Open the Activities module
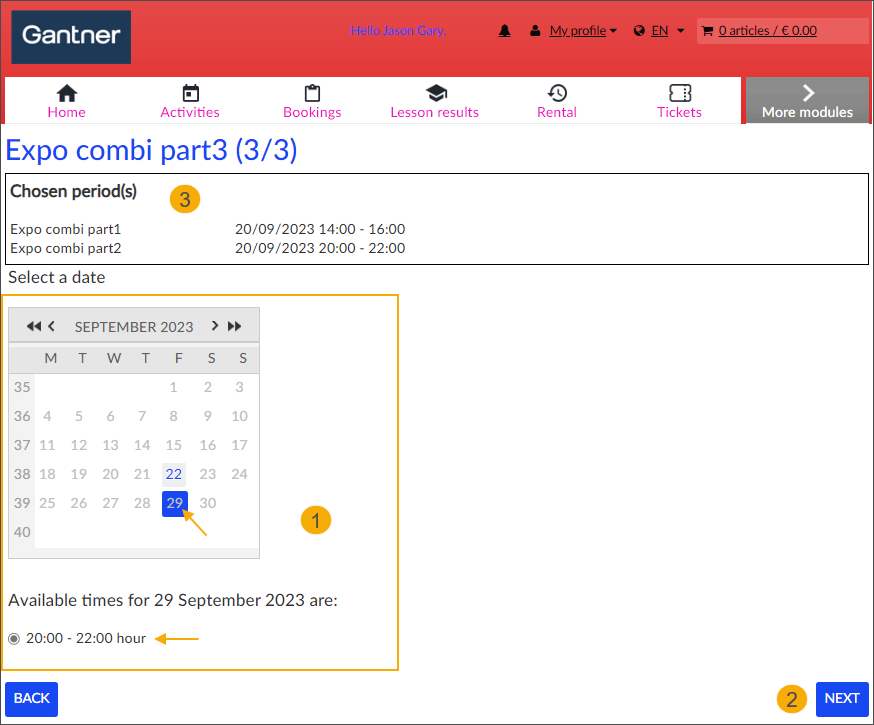Screen dimensions: 874x725 [189, 100]
